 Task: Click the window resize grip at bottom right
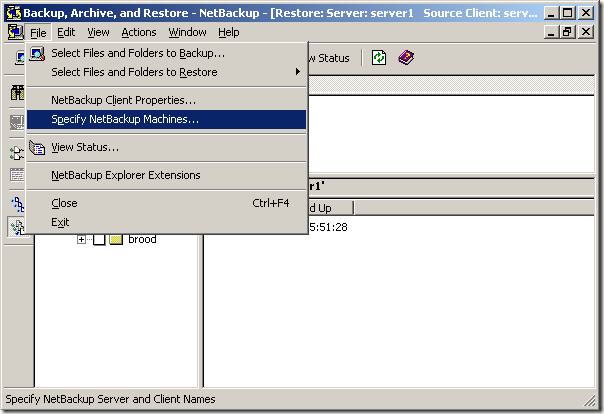590,401
